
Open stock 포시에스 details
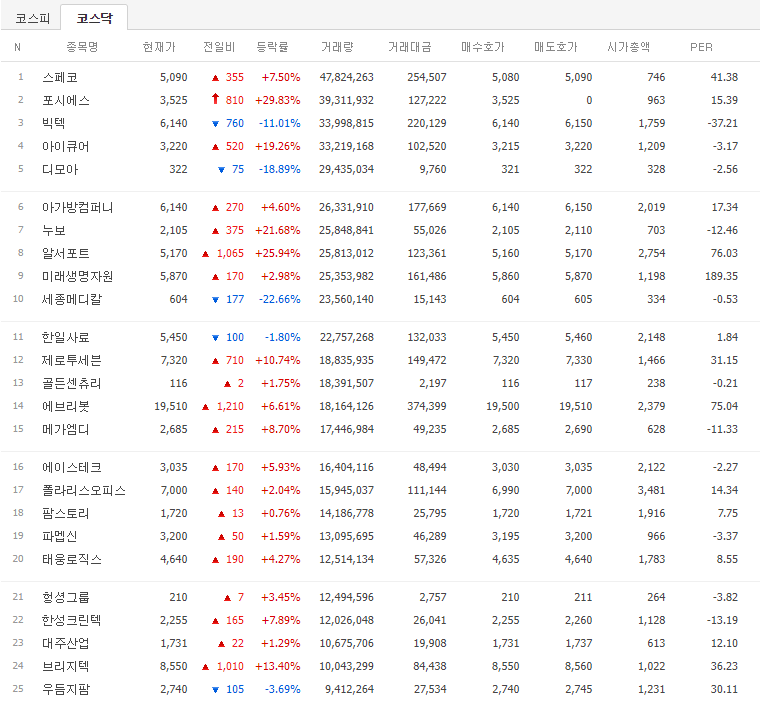click(x=66, y=100)
